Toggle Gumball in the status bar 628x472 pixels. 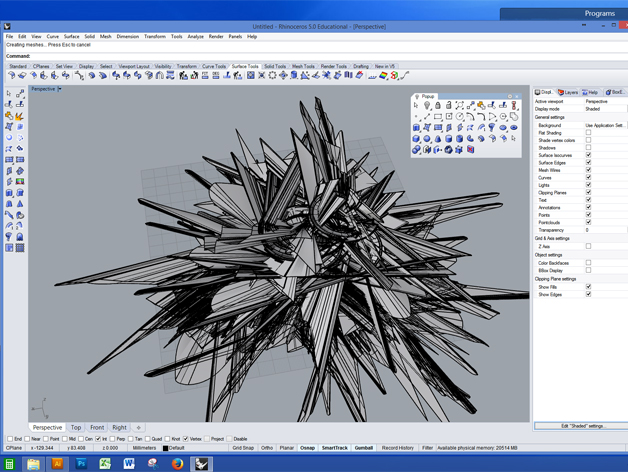pyautogui.click(x=364, y=448)
